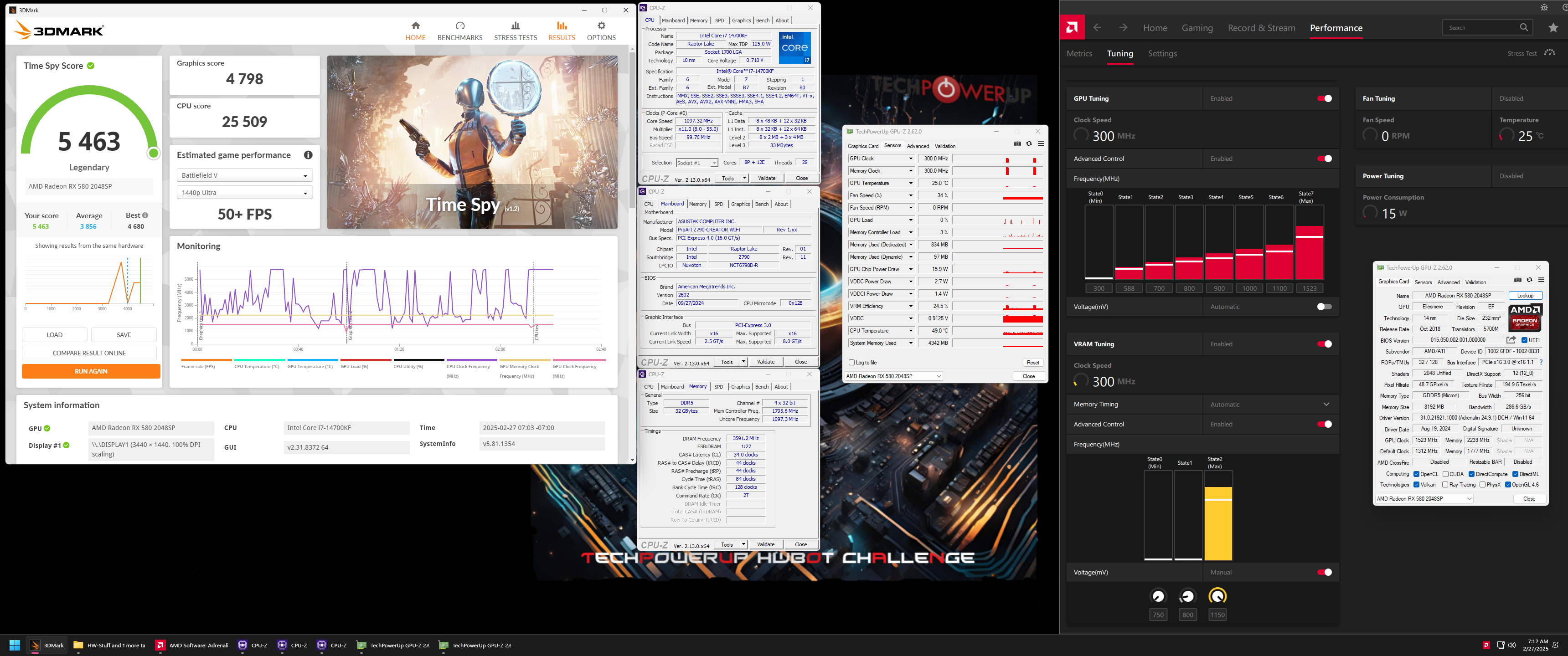
Task: Open 3DMark Benchmarks gauge icon
Action: pos(460,26)
